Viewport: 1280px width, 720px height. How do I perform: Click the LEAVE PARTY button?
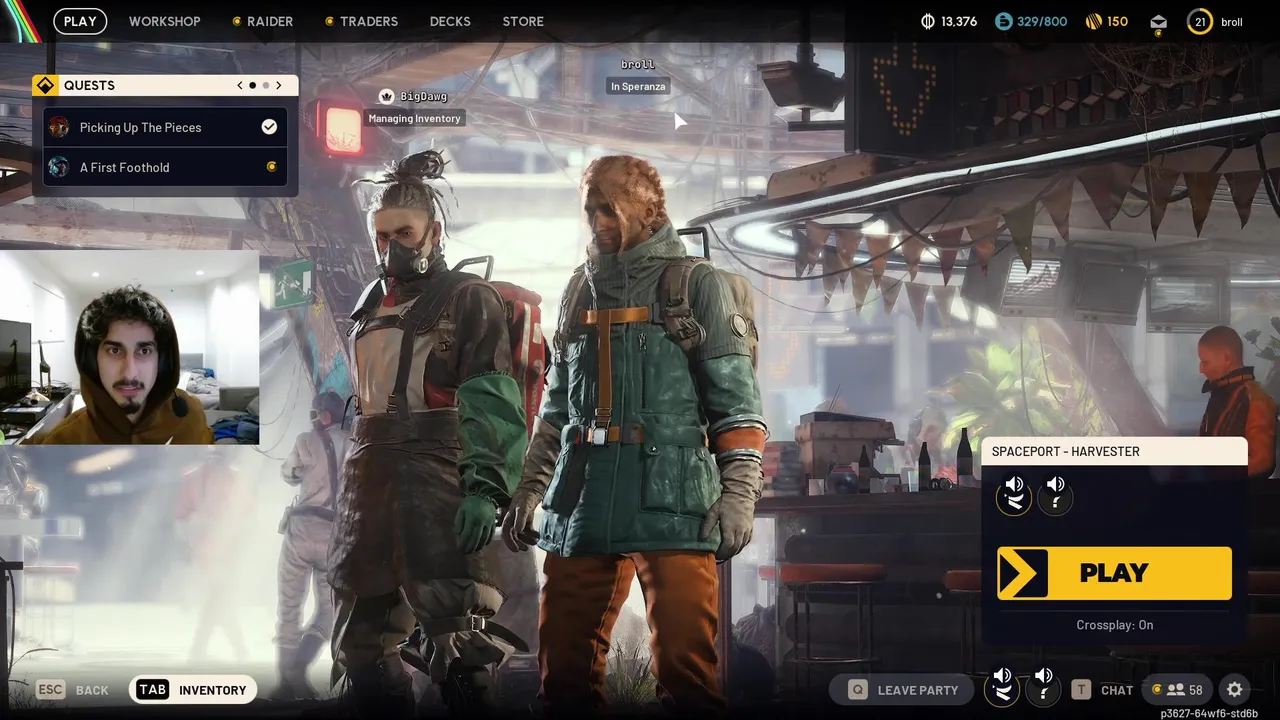pyautogui.click(x=903, y=690)
